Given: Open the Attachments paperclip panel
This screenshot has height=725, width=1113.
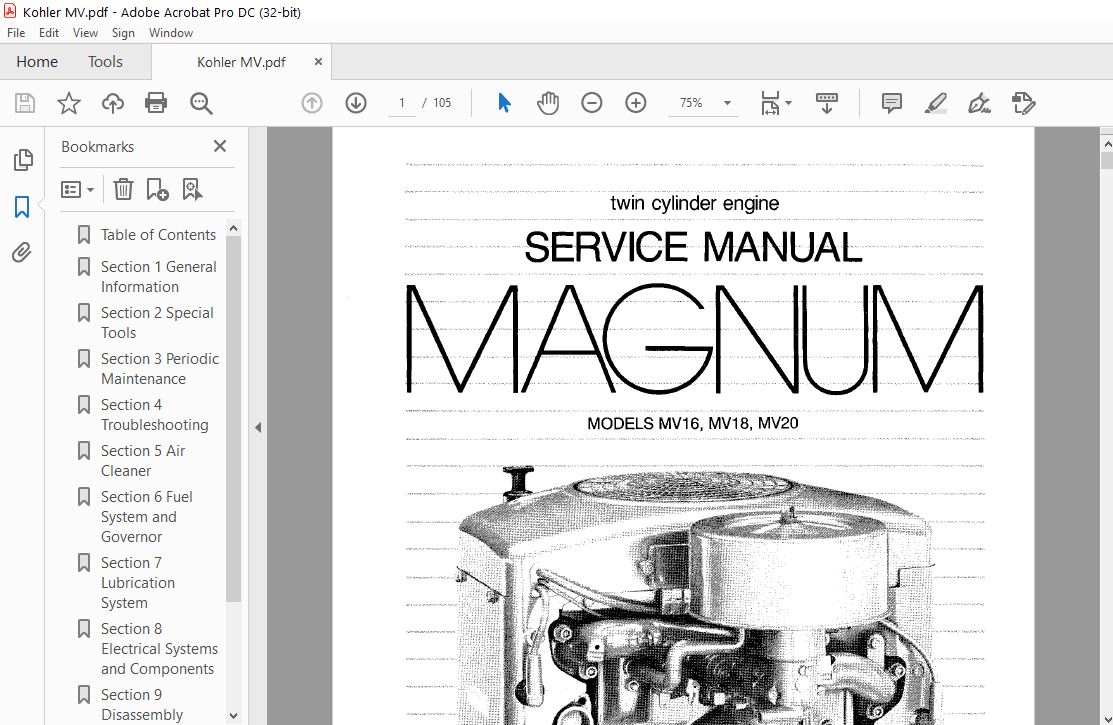Looking at the screenshot, I should [22, 252].
